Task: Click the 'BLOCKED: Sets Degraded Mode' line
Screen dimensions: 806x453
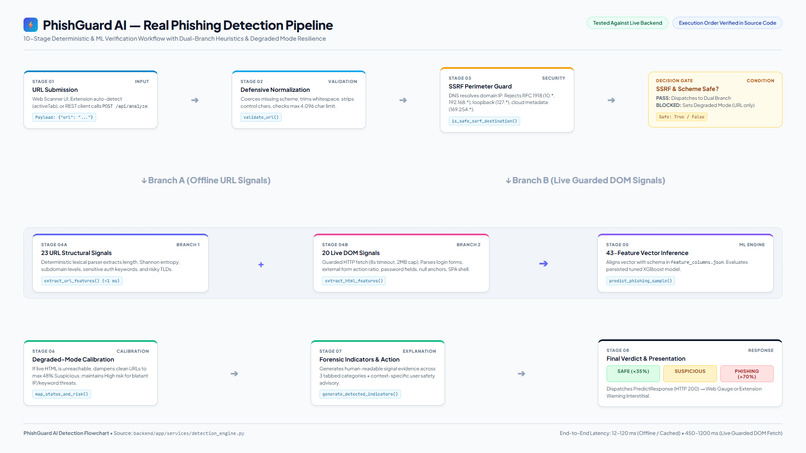Action: pos(705,105)
